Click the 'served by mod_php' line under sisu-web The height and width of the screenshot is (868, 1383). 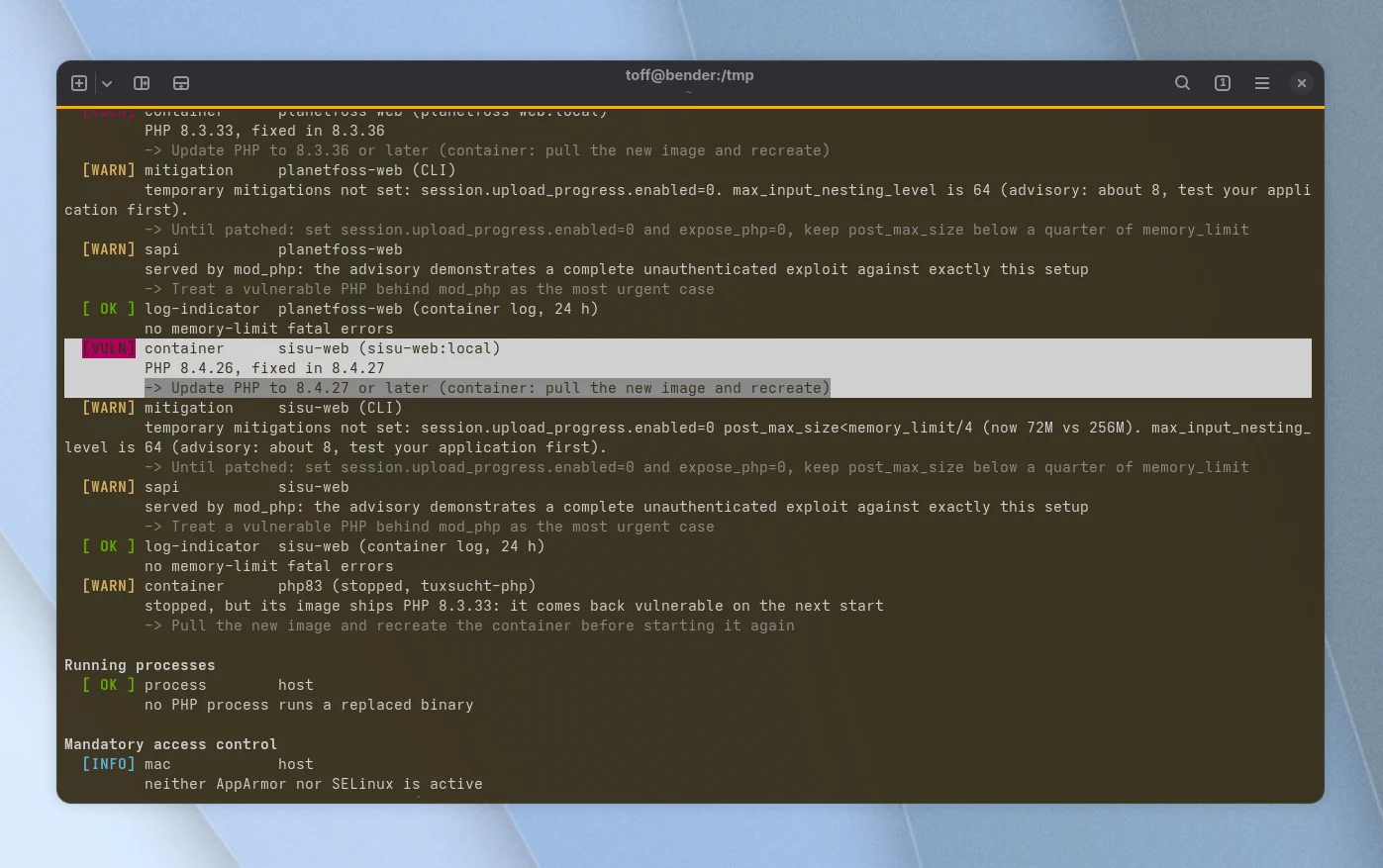pyautogui.click(x=617, y=507)
